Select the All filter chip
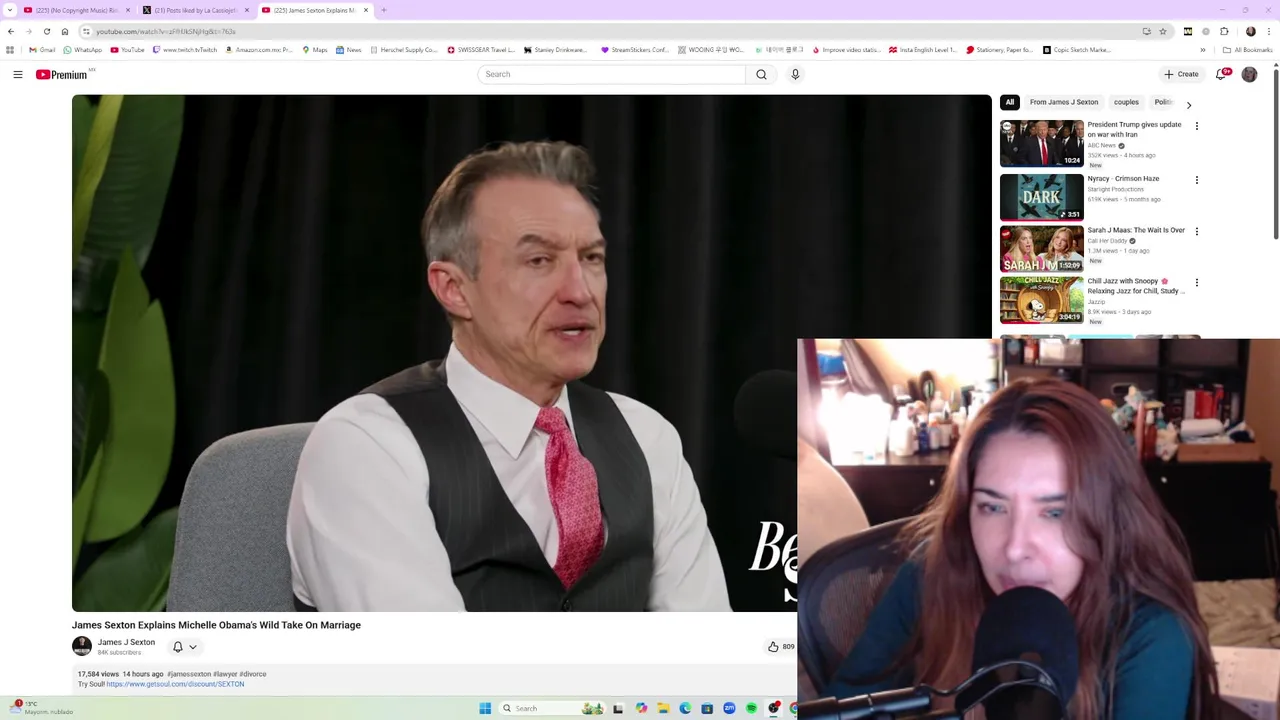 pos(1010,102)
